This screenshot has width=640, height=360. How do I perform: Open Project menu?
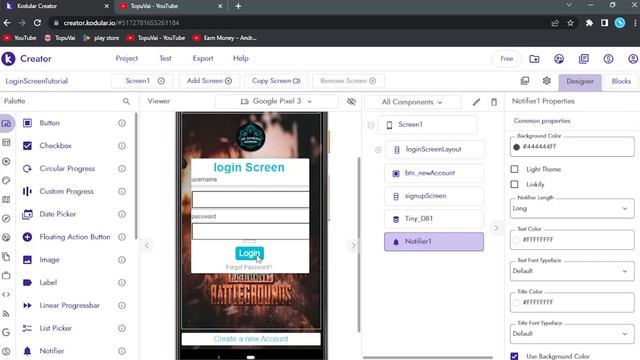tap(127, 58)
